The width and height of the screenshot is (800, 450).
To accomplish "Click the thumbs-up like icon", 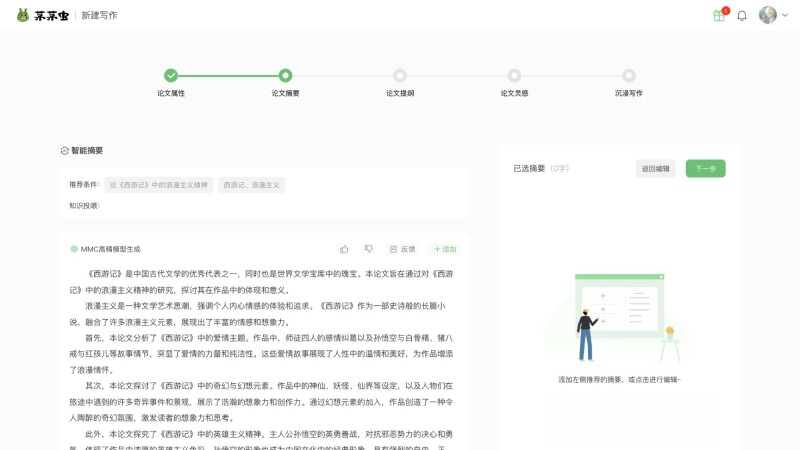I will [344, 249].
